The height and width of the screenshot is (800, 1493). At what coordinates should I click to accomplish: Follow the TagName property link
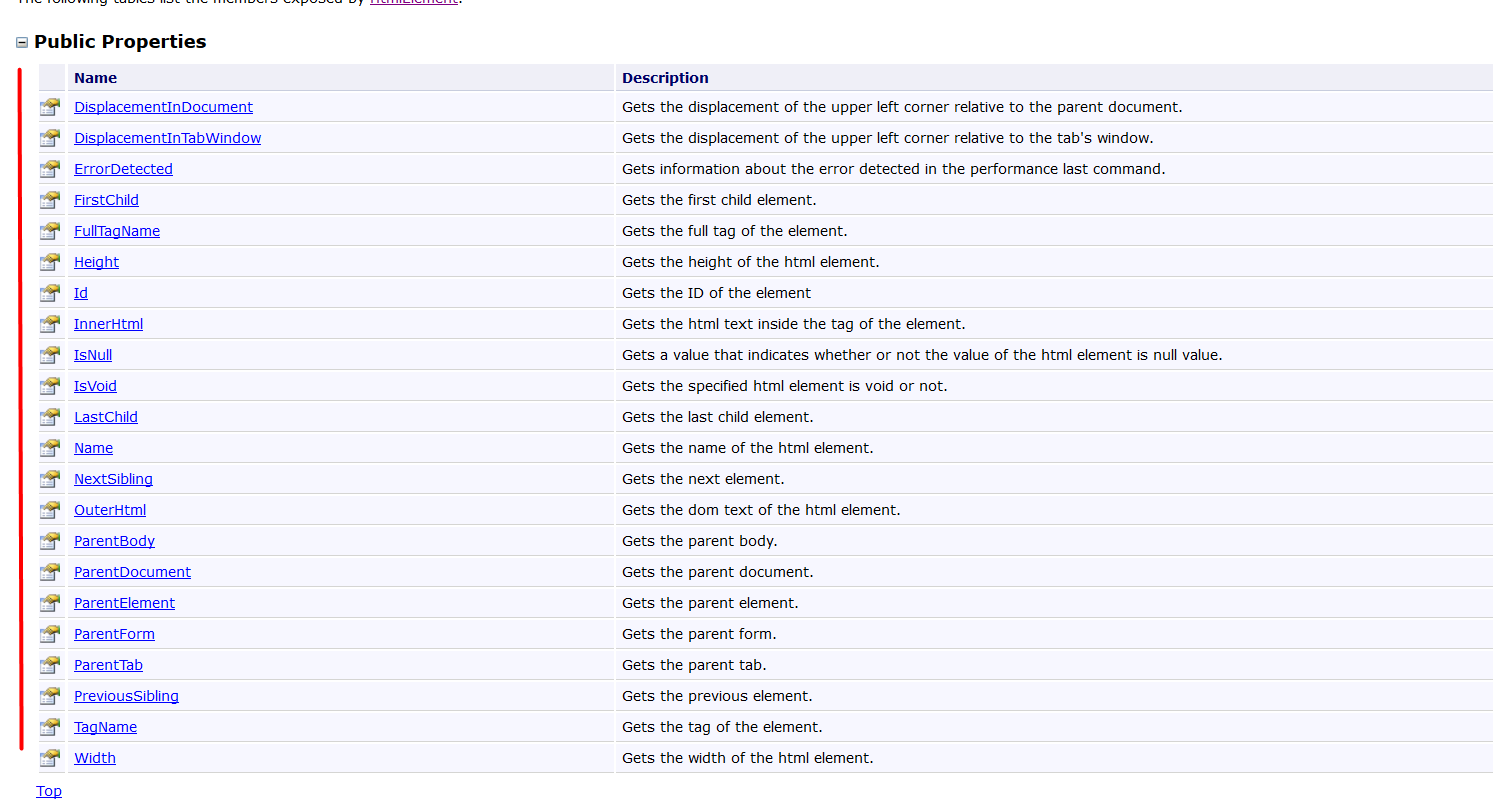coord(105,727)
